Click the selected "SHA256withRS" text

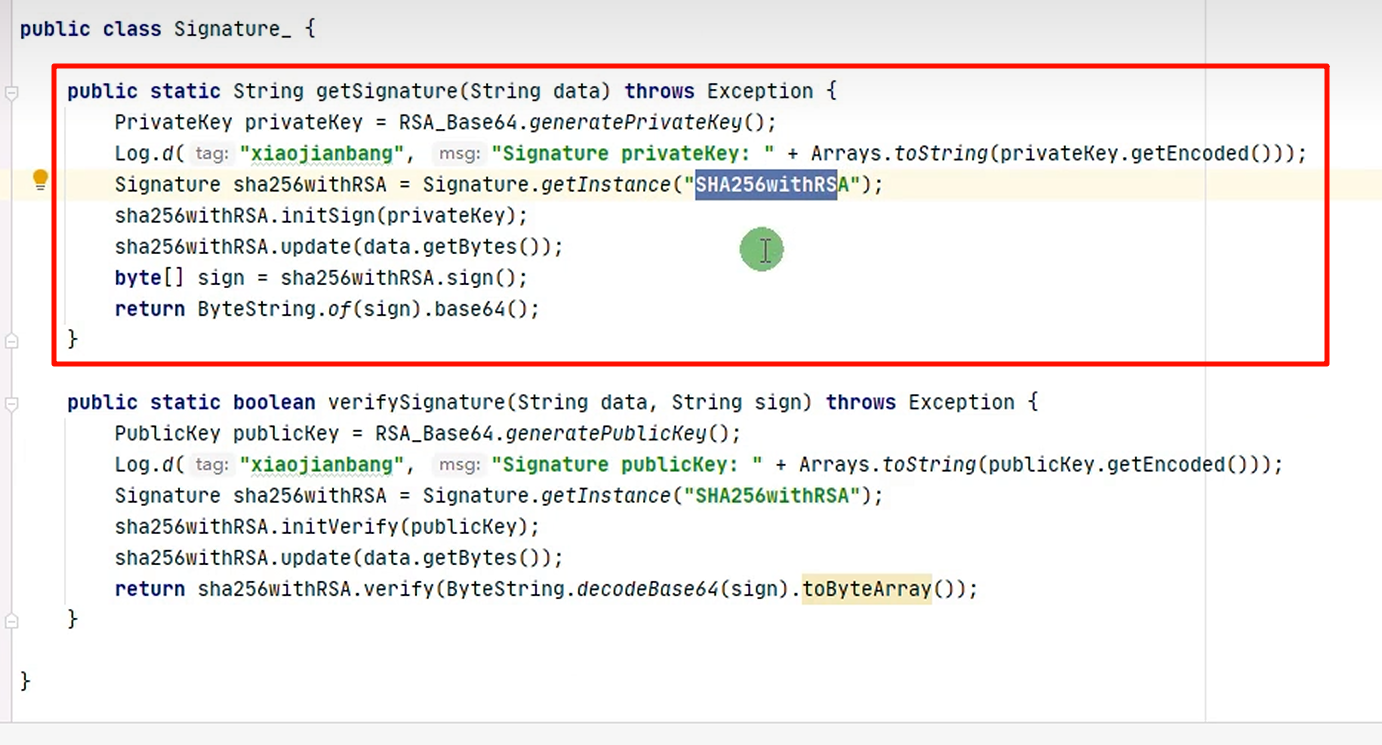766,185
